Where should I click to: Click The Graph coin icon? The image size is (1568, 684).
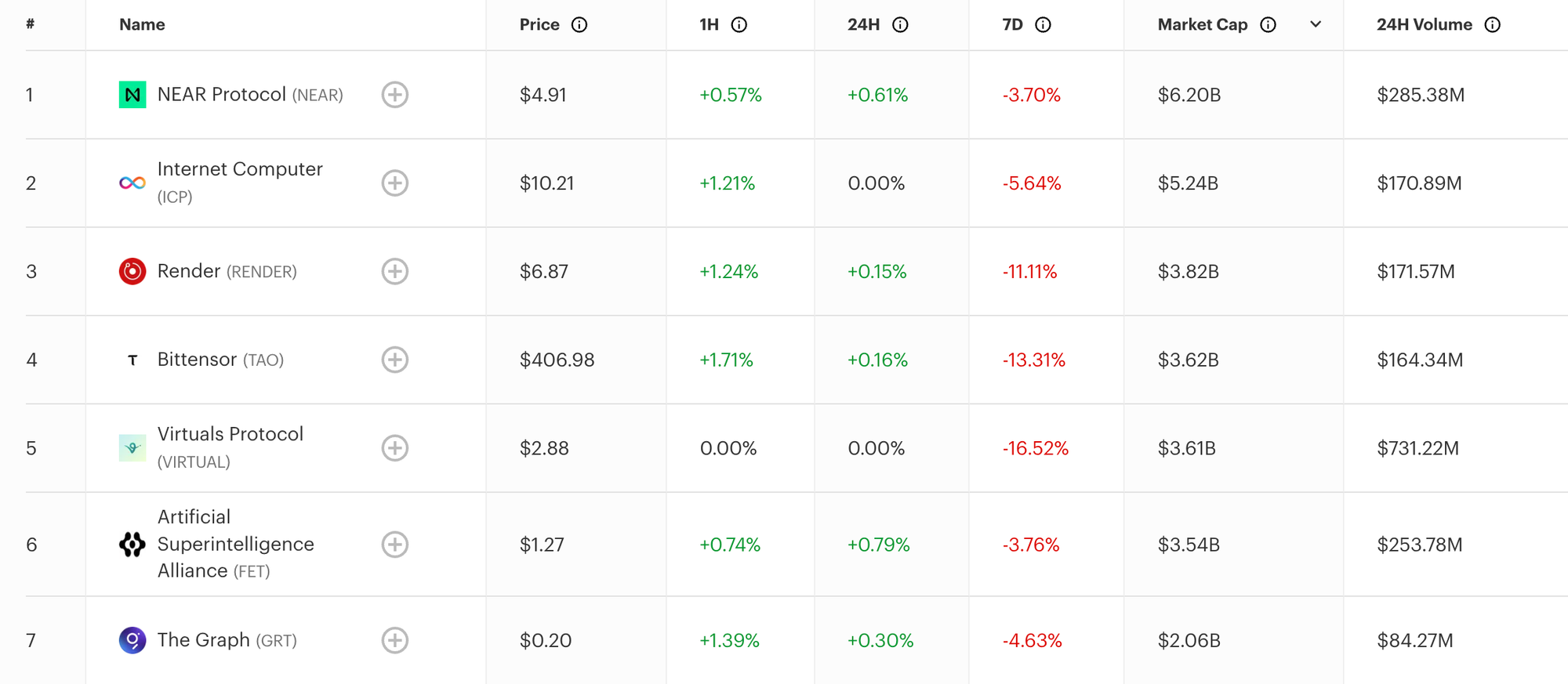[x=132, y=640]
